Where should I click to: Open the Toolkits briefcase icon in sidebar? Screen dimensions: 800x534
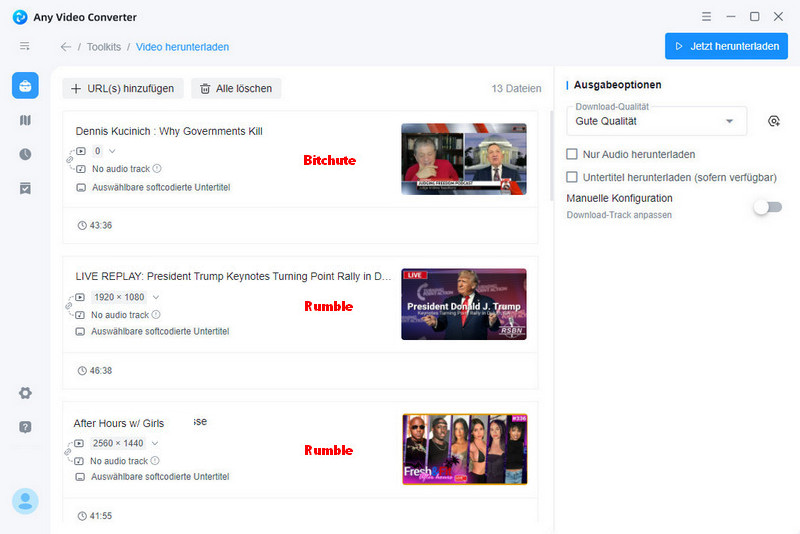25,86
